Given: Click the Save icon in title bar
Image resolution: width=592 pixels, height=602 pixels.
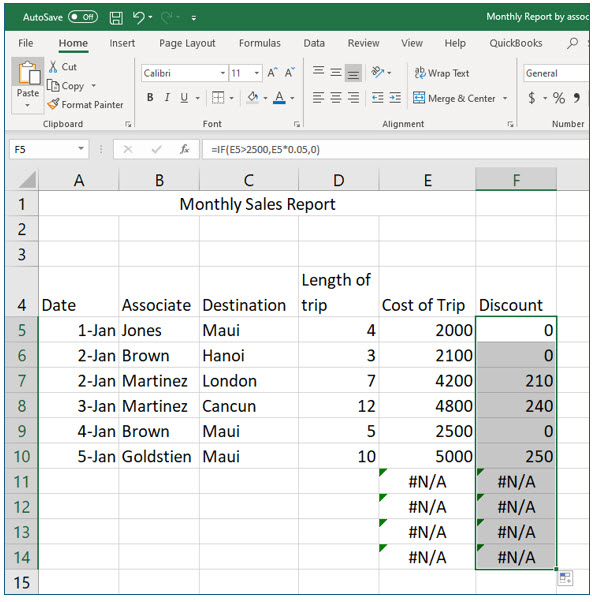Looking at the screenshot, I should point(116,18).
